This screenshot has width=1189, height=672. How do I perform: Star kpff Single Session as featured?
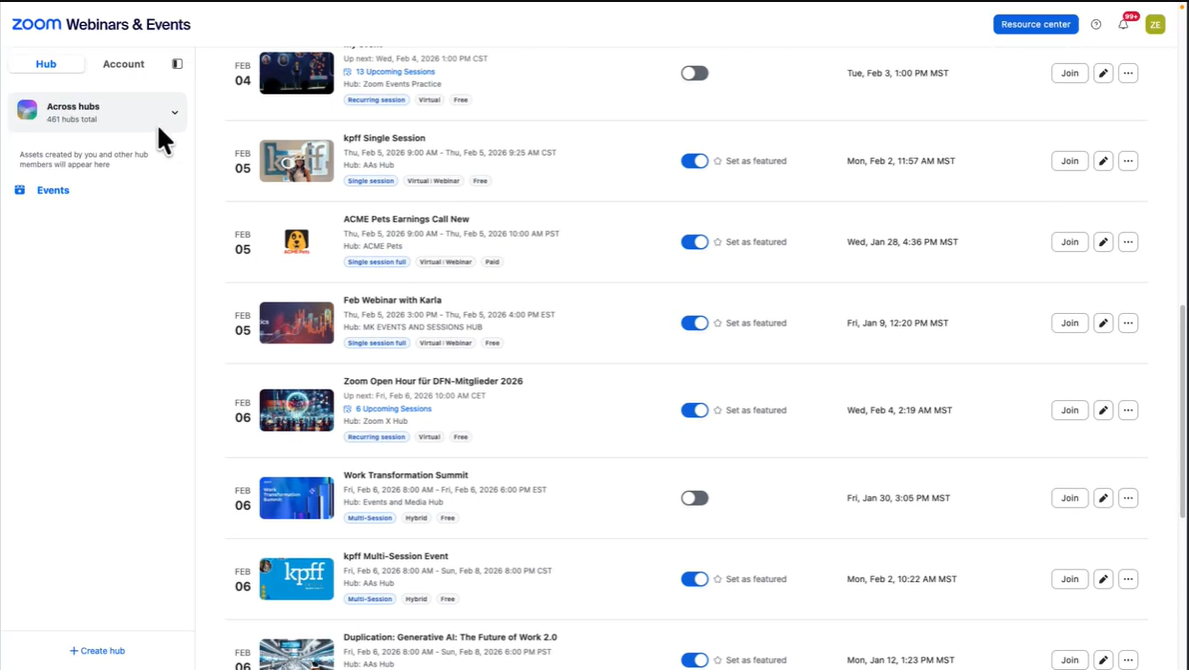point(718,161)
